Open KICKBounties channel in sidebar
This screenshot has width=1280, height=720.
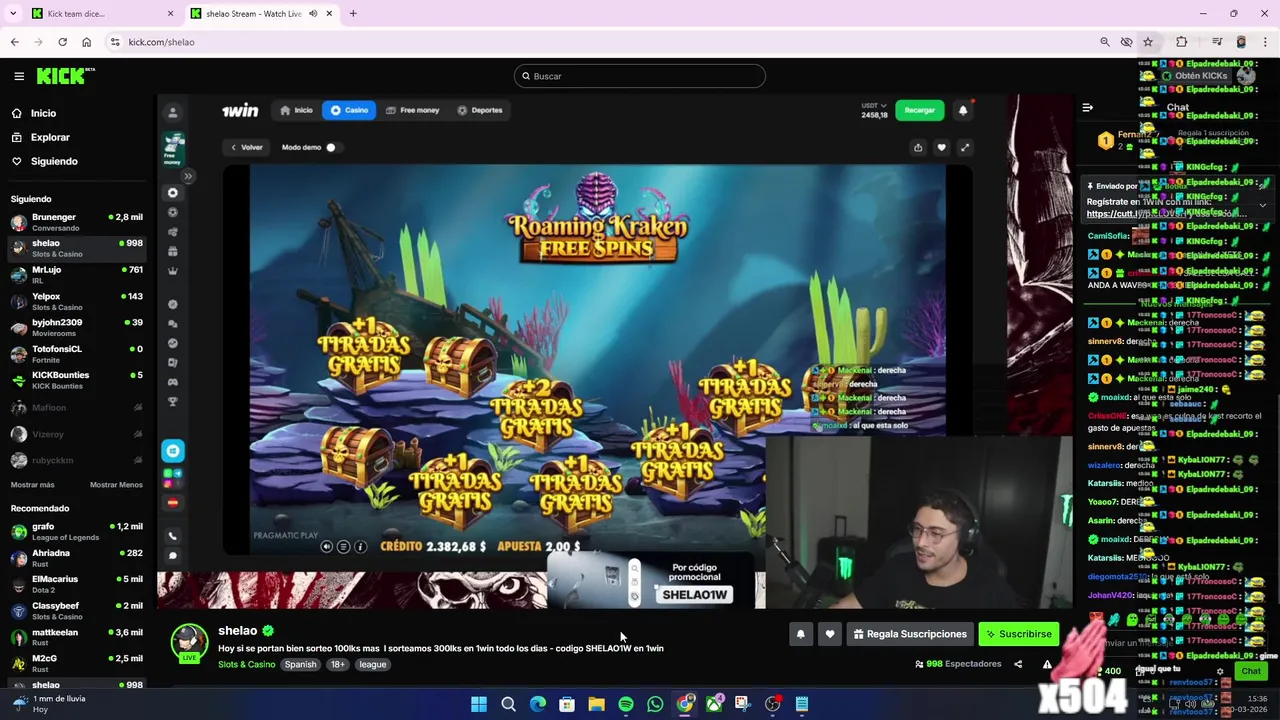click(77, 380)
